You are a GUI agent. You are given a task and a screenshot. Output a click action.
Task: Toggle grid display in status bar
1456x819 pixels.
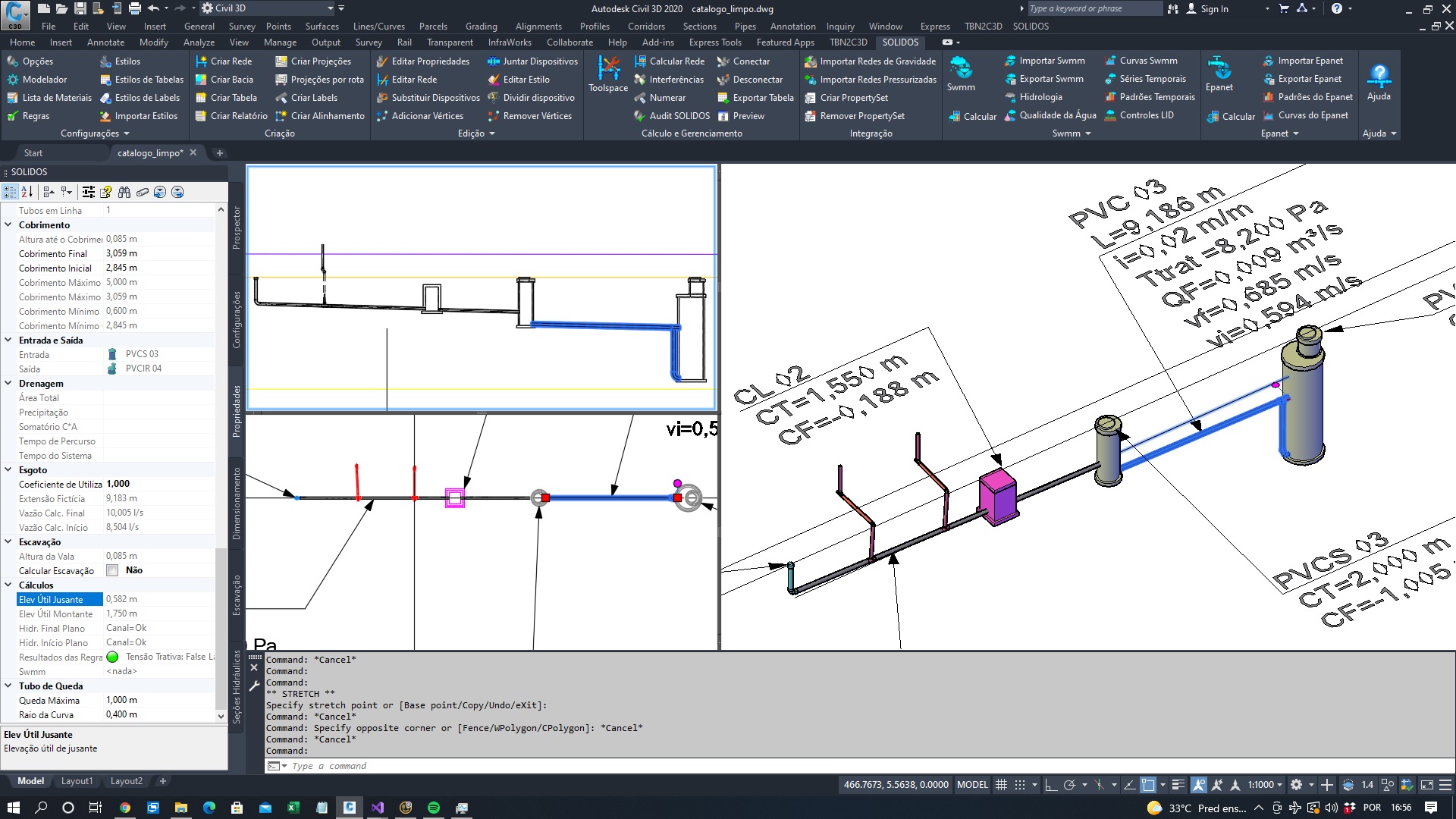tap(1001, 785)
